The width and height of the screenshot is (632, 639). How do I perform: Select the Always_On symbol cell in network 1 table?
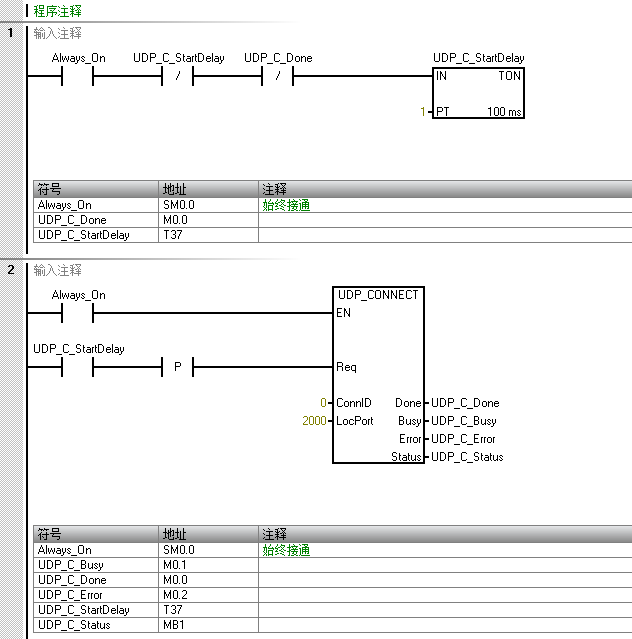coord(96,205)
